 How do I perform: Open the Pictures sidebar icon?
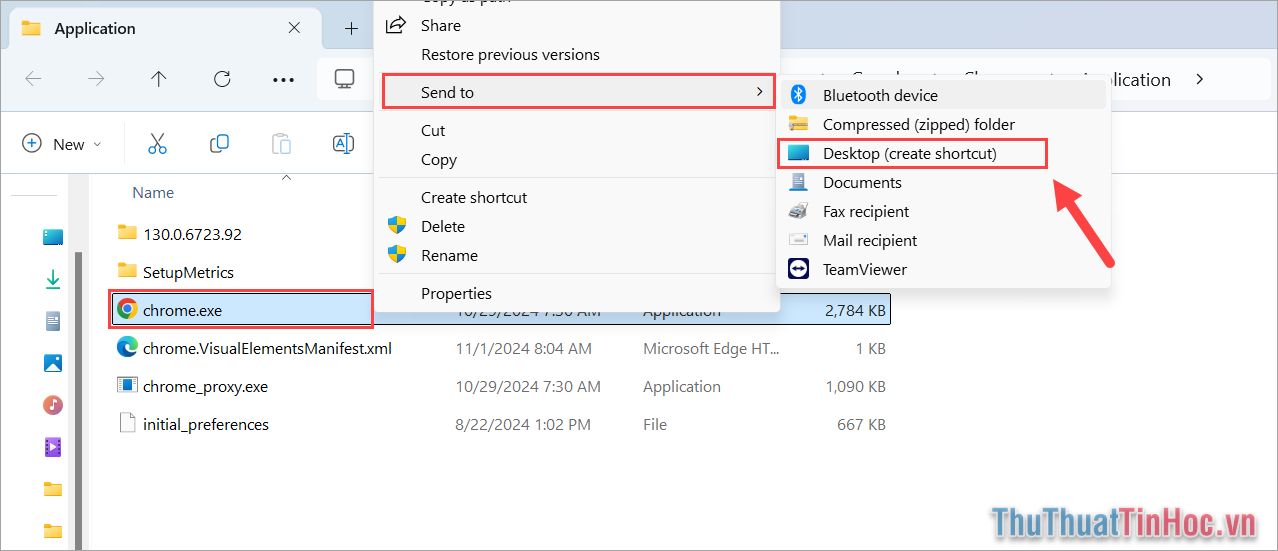(x=53, y=363)
